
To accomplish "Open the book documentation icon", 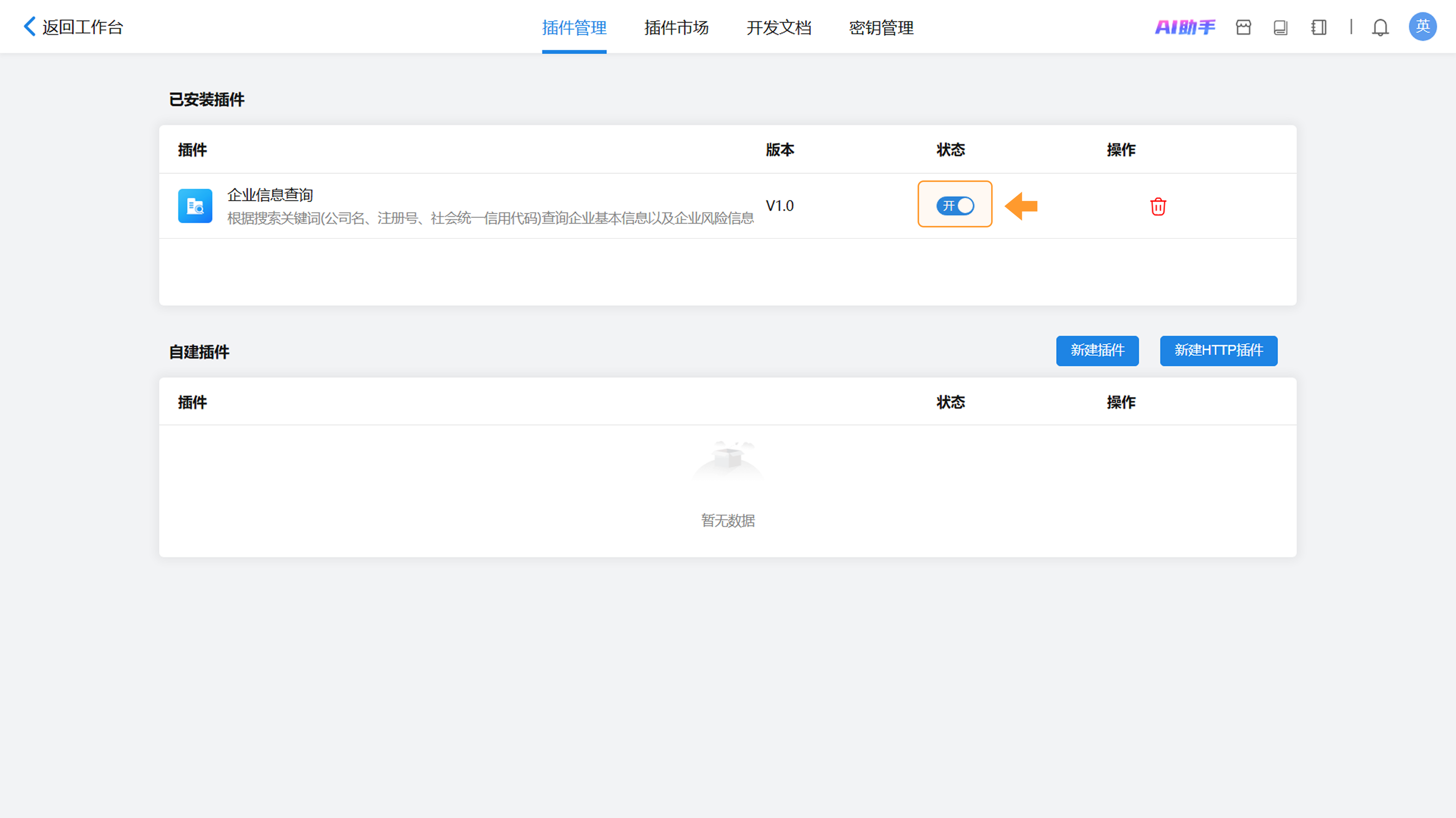I will (1281, 27).
